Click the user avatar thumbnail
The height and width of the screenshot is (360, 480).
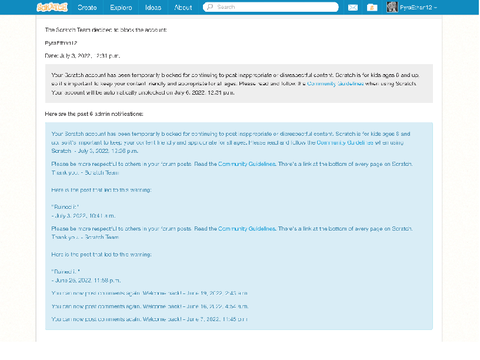tap(392, 7)
